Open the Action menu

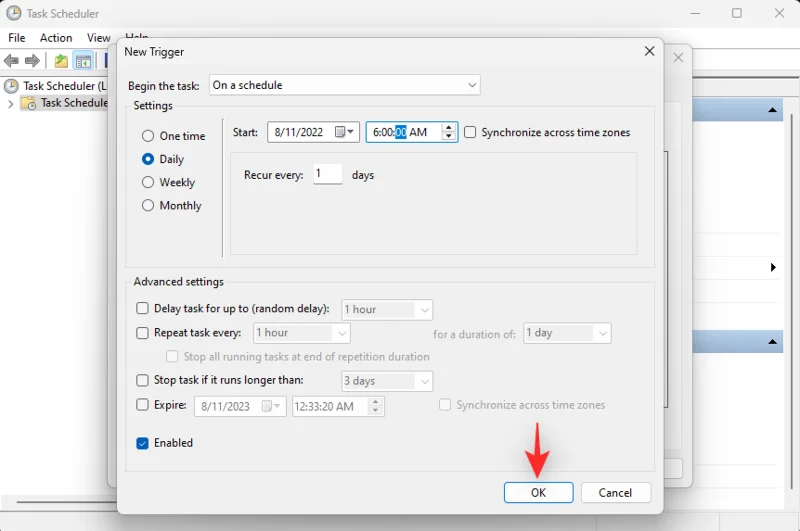click(56, 38)
